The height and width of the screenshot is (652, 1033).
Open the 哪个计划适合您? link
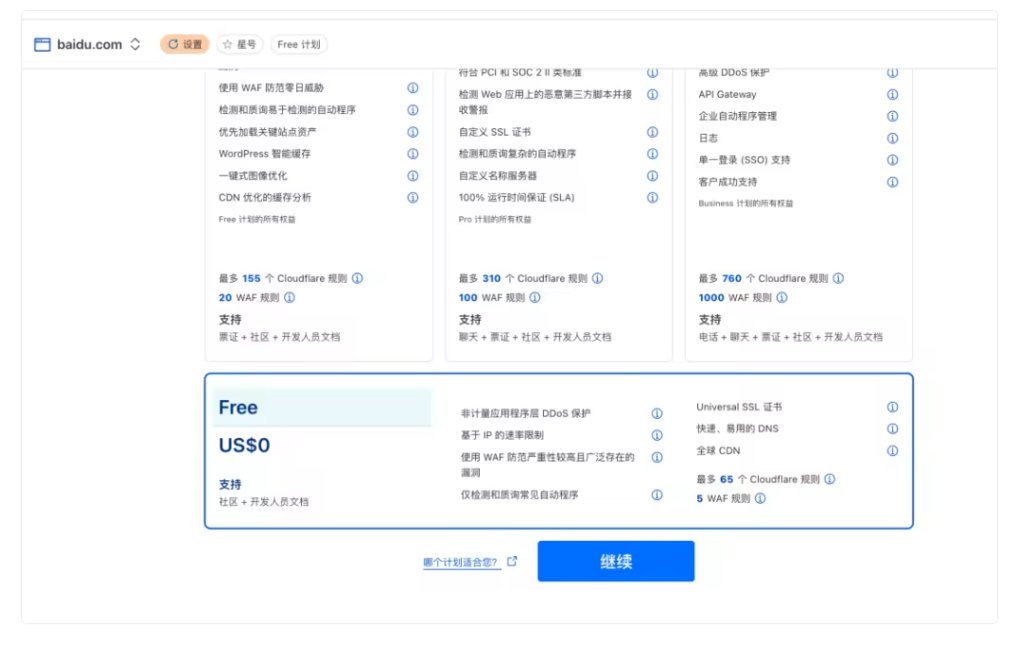coord(461,563)
